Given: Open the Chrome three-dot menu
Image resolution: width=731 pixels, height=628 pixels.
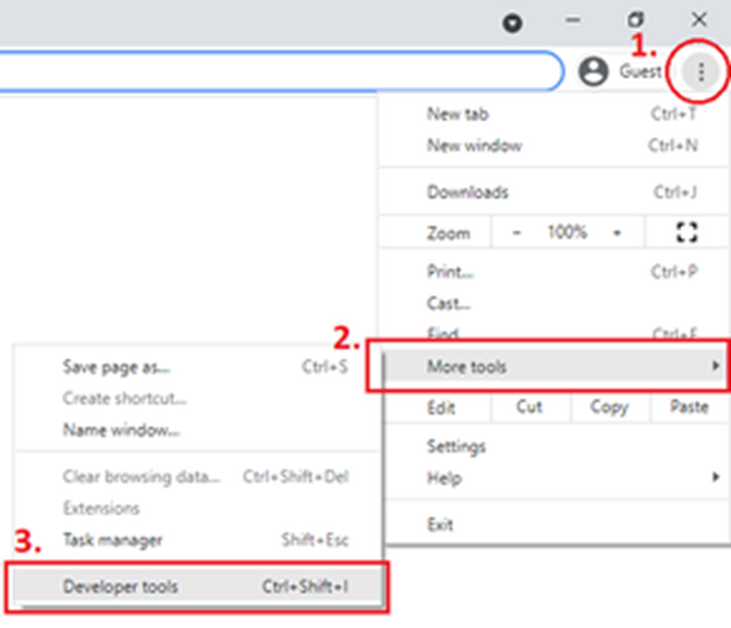Looking at the screenshot, I should click(x=701, y=72).
